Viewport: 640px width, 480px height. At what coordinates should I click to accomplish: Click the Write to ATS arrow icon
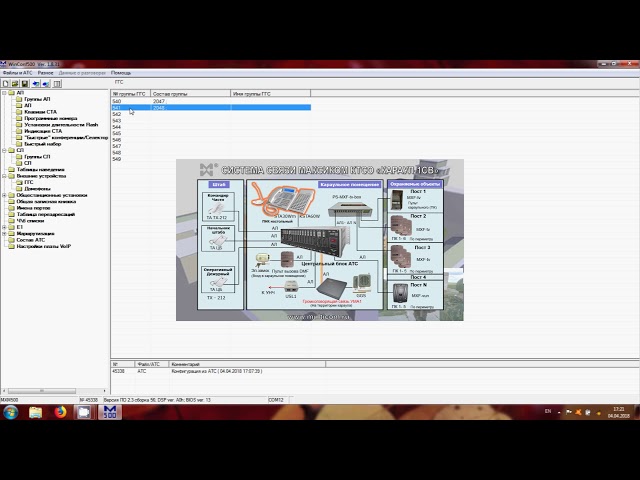[x=46, y=84]
